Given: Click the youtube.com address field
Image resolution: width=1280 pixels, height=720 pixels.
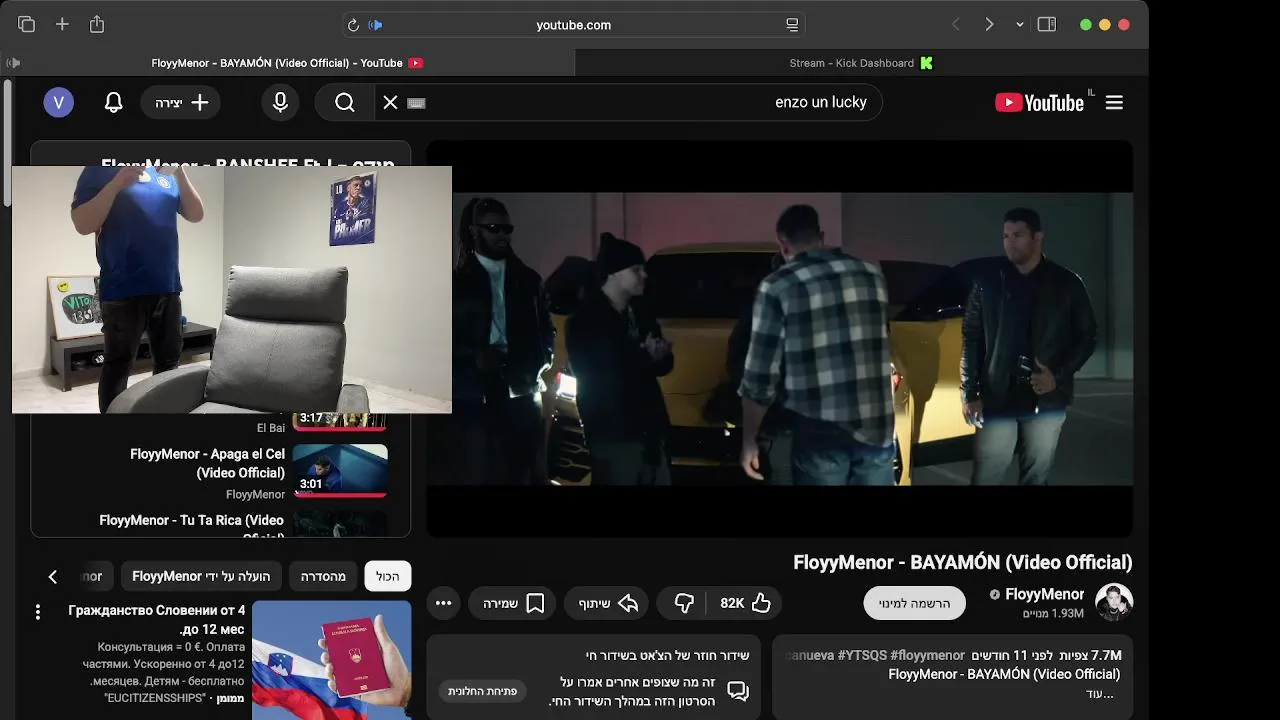Looking at the screenshot, I should [574, 25].
